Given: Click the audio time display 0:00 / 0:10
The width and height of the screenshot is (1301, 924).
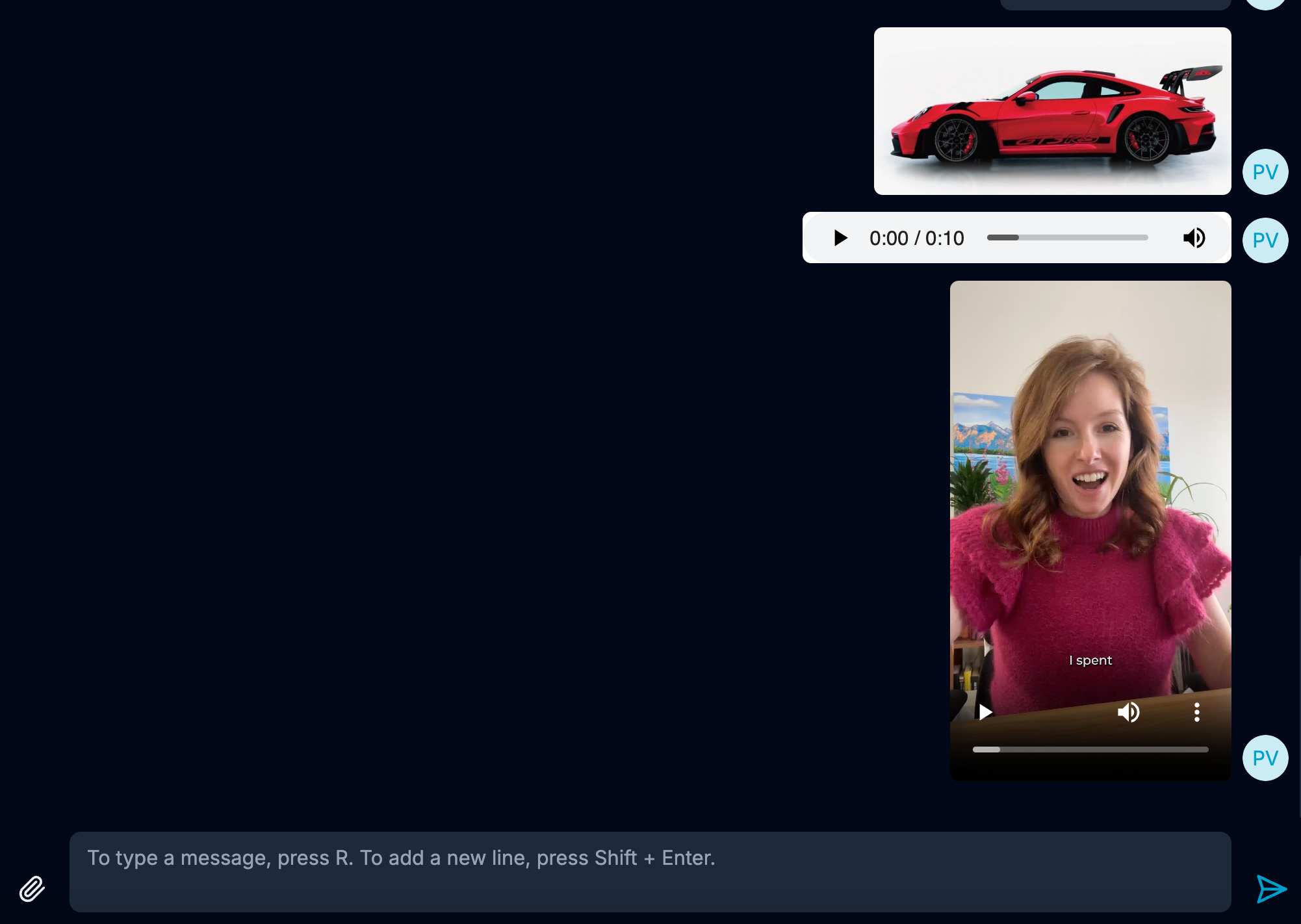Looking at the screenshot, I should [x=916, y=238].
